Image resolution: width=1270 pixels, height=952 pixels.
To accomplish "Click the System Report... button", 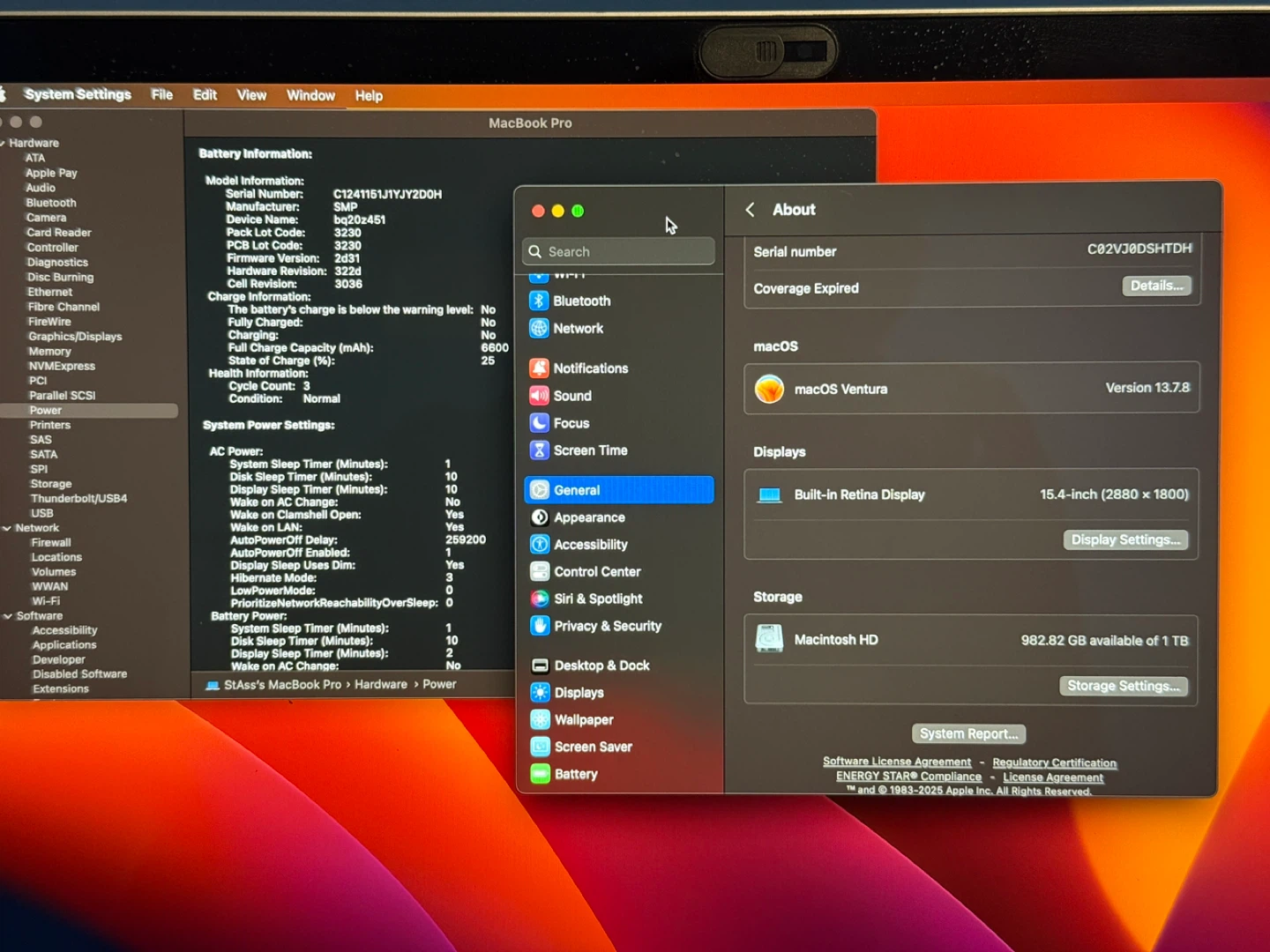I will 968,733.
